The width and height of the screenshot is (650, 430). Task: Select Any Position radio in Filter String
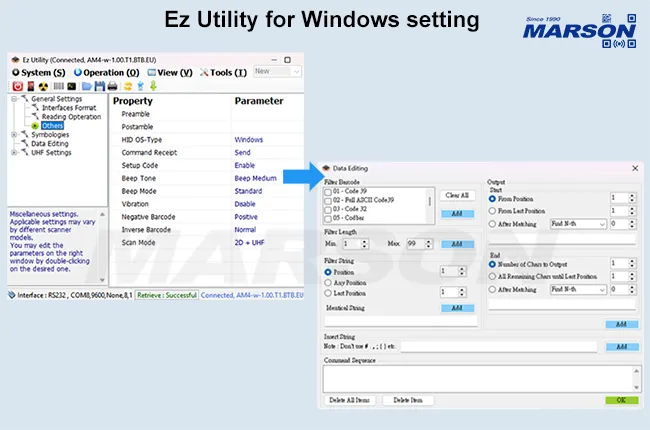click(x=328, y=282)
